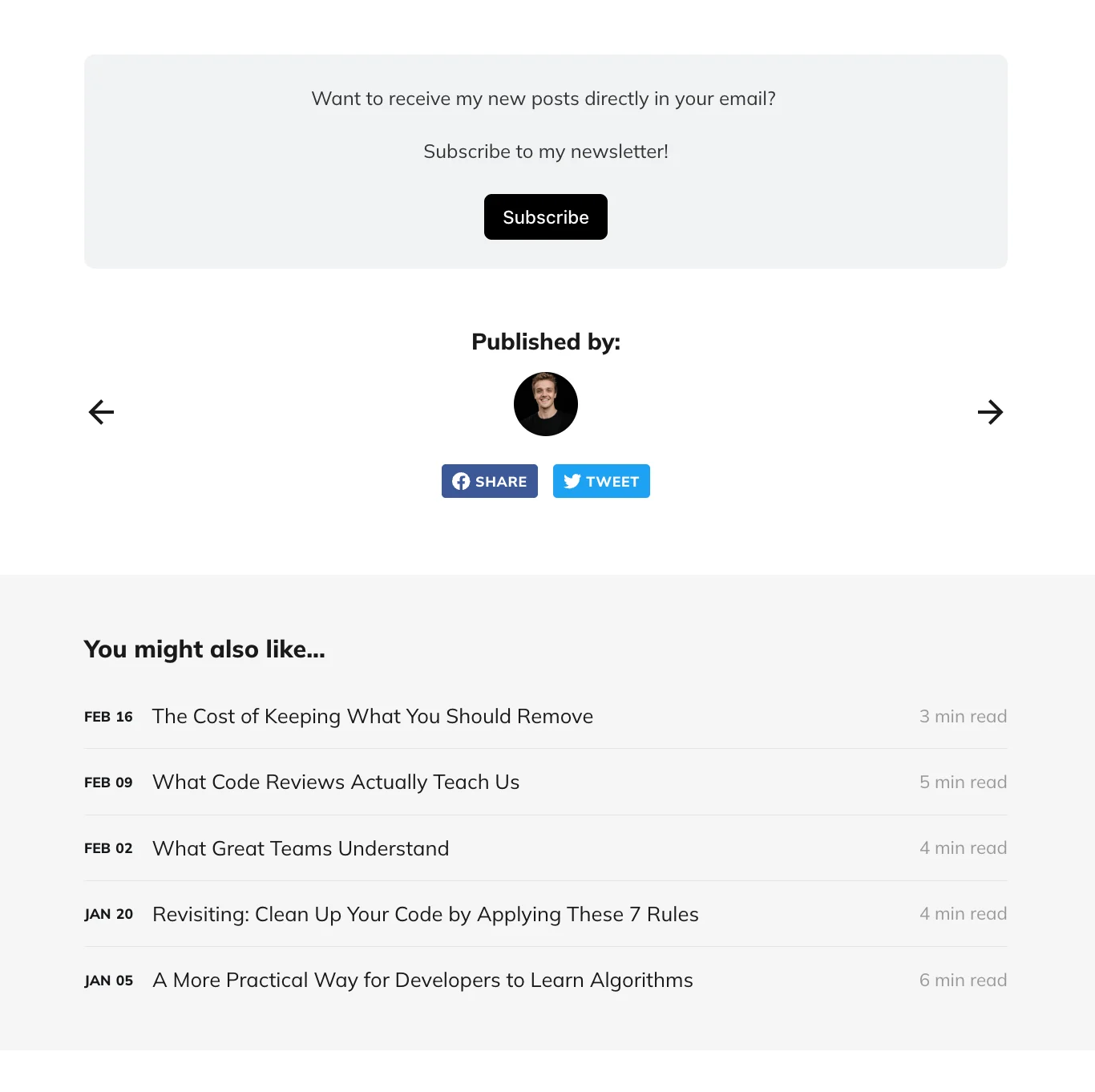Click the '3 min read' label
Viewport: 1095px width, 1092px height.
pos(963,716)
